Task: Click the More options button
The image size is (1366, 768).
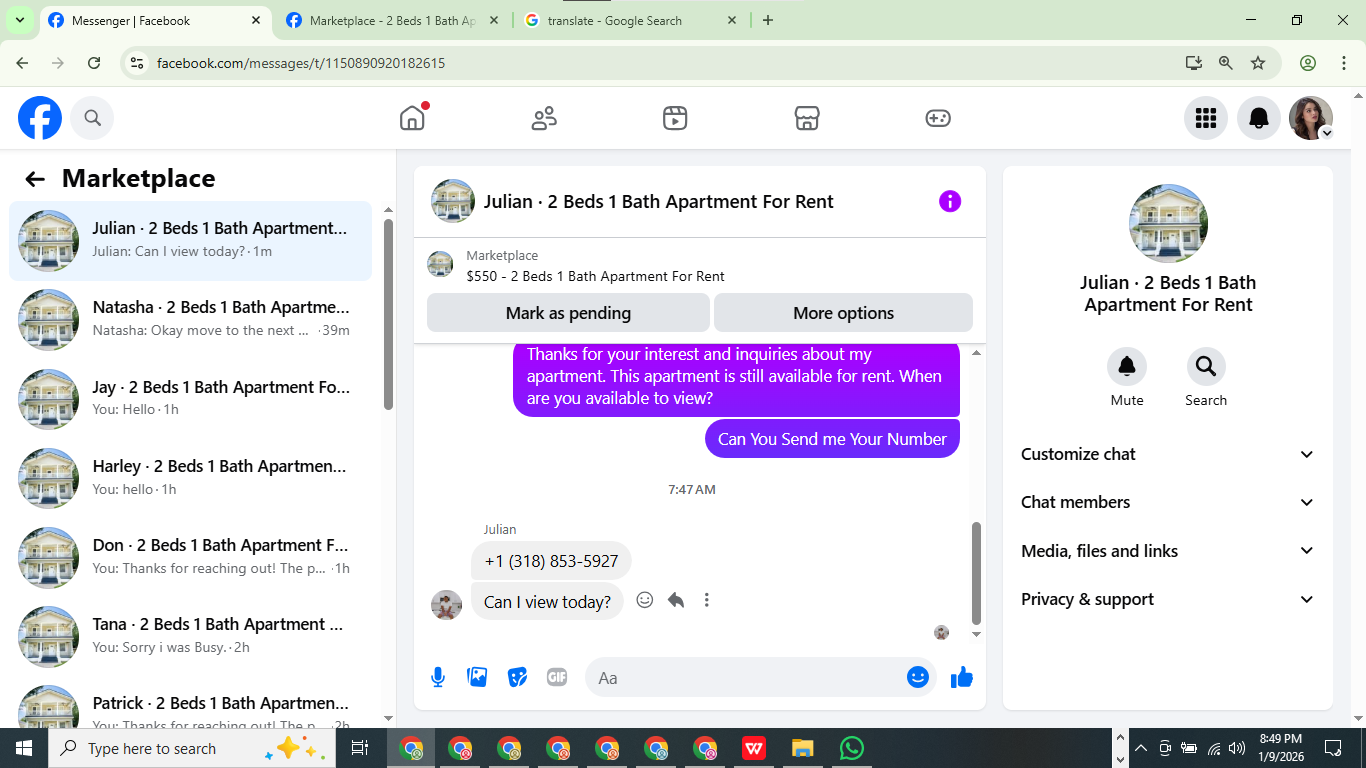Action: coord(843,313)
